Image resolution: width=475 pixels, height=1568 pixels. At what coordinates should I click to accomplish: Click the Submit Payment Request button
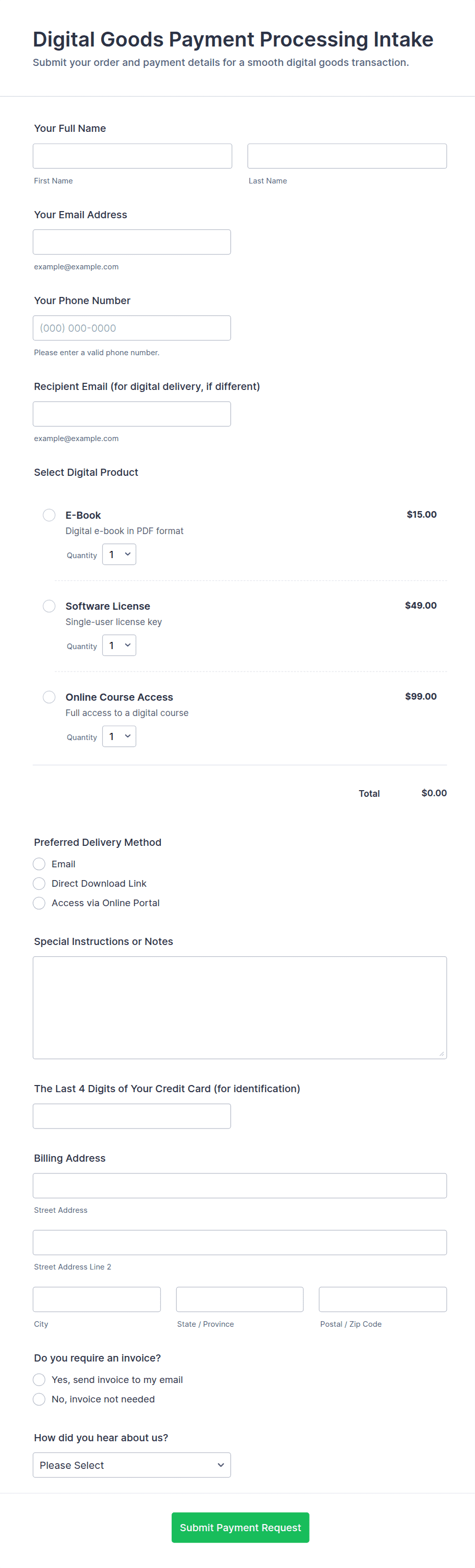point(240,1527)
